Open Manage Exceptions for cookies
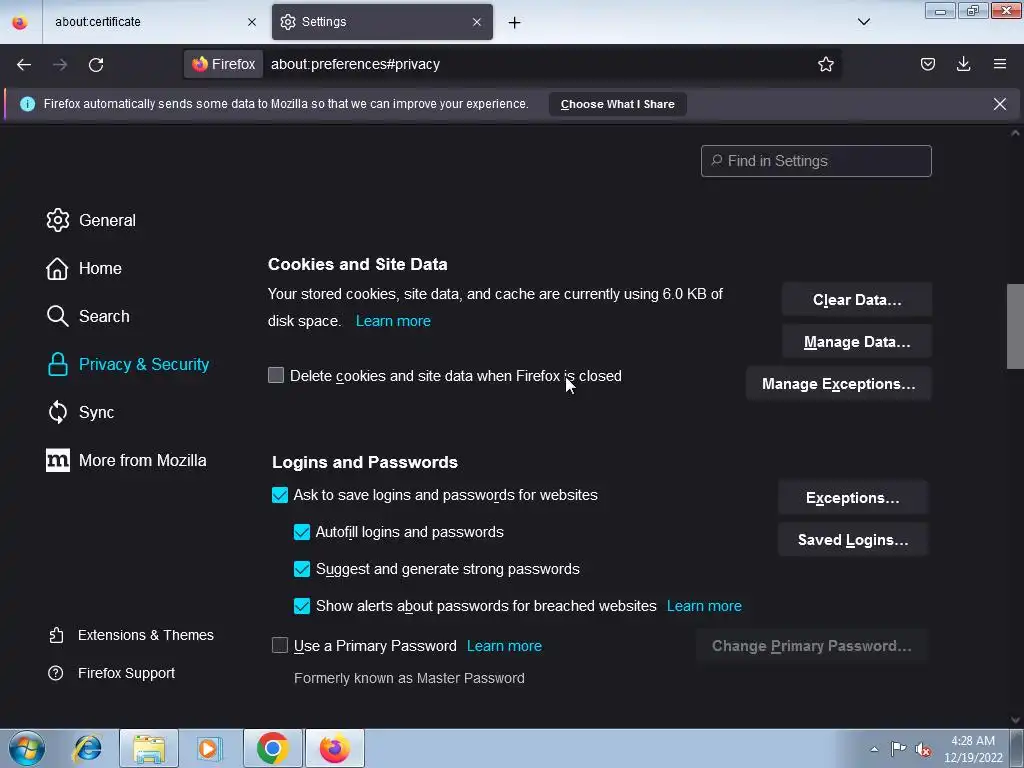 839,383
